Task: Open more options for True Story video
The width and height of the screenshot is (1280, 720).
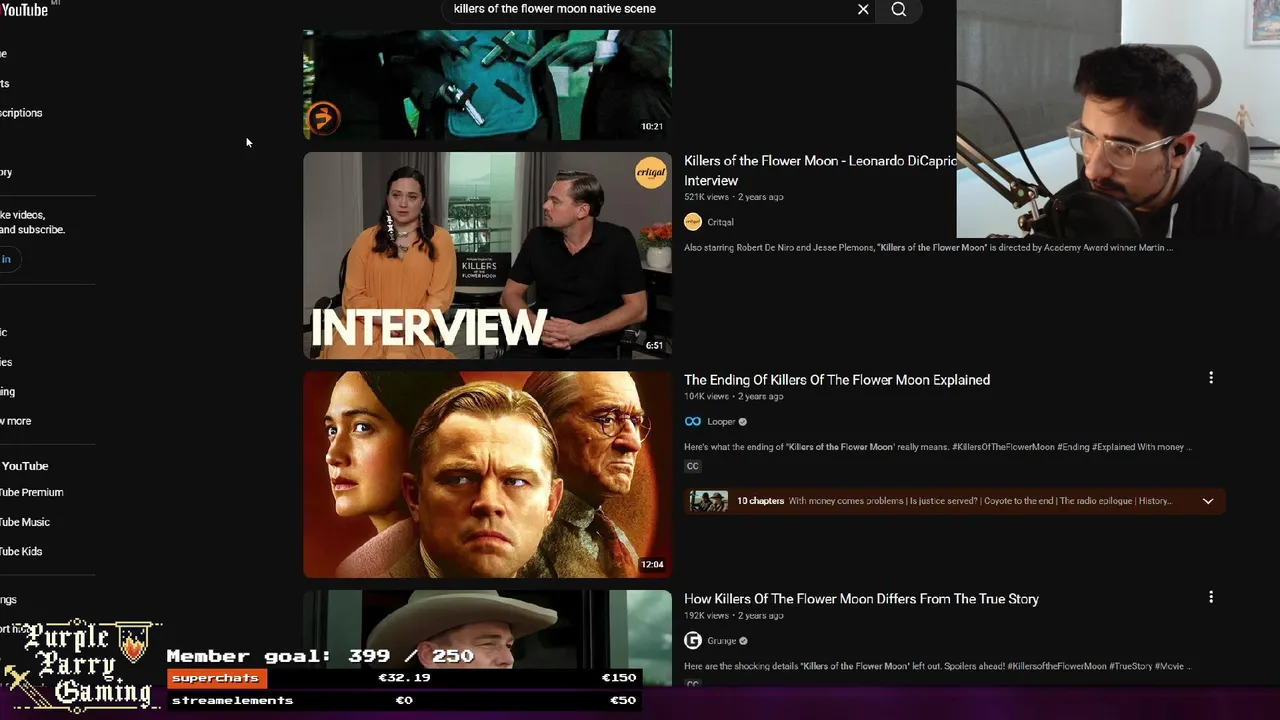Action: coord(1211,597)
